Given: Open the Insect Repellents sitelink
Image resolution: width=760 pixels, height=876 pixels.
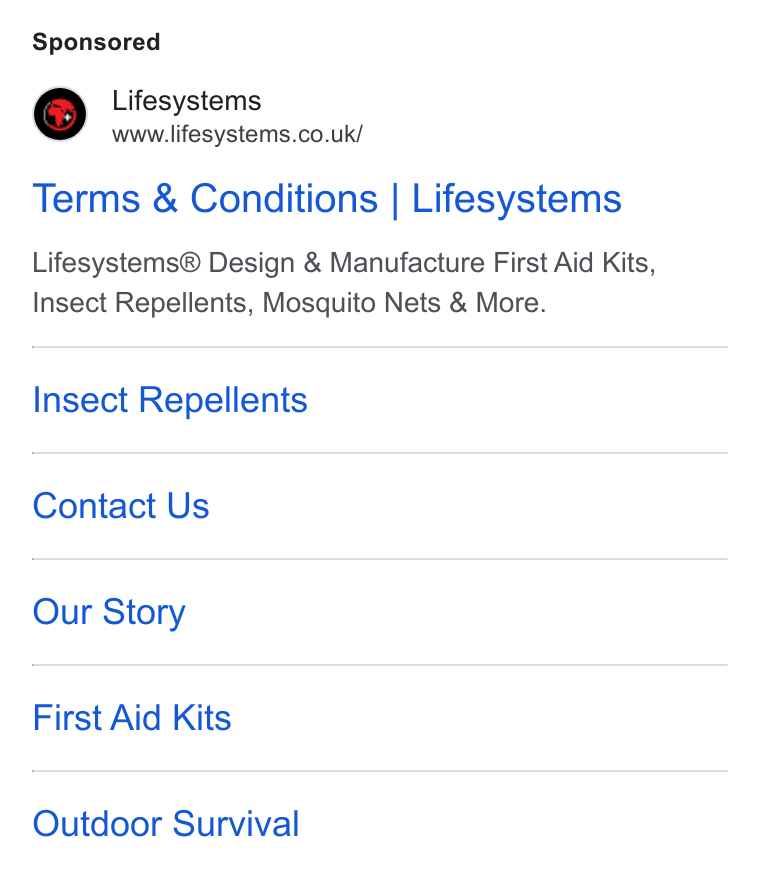Looking at the screenshot, I should [170, 400].
